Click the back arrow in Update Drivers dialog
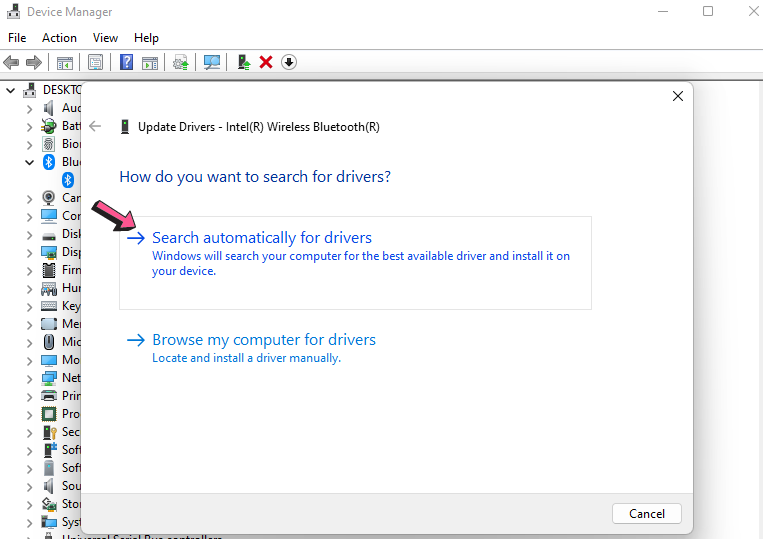 [x=95, y=126]
